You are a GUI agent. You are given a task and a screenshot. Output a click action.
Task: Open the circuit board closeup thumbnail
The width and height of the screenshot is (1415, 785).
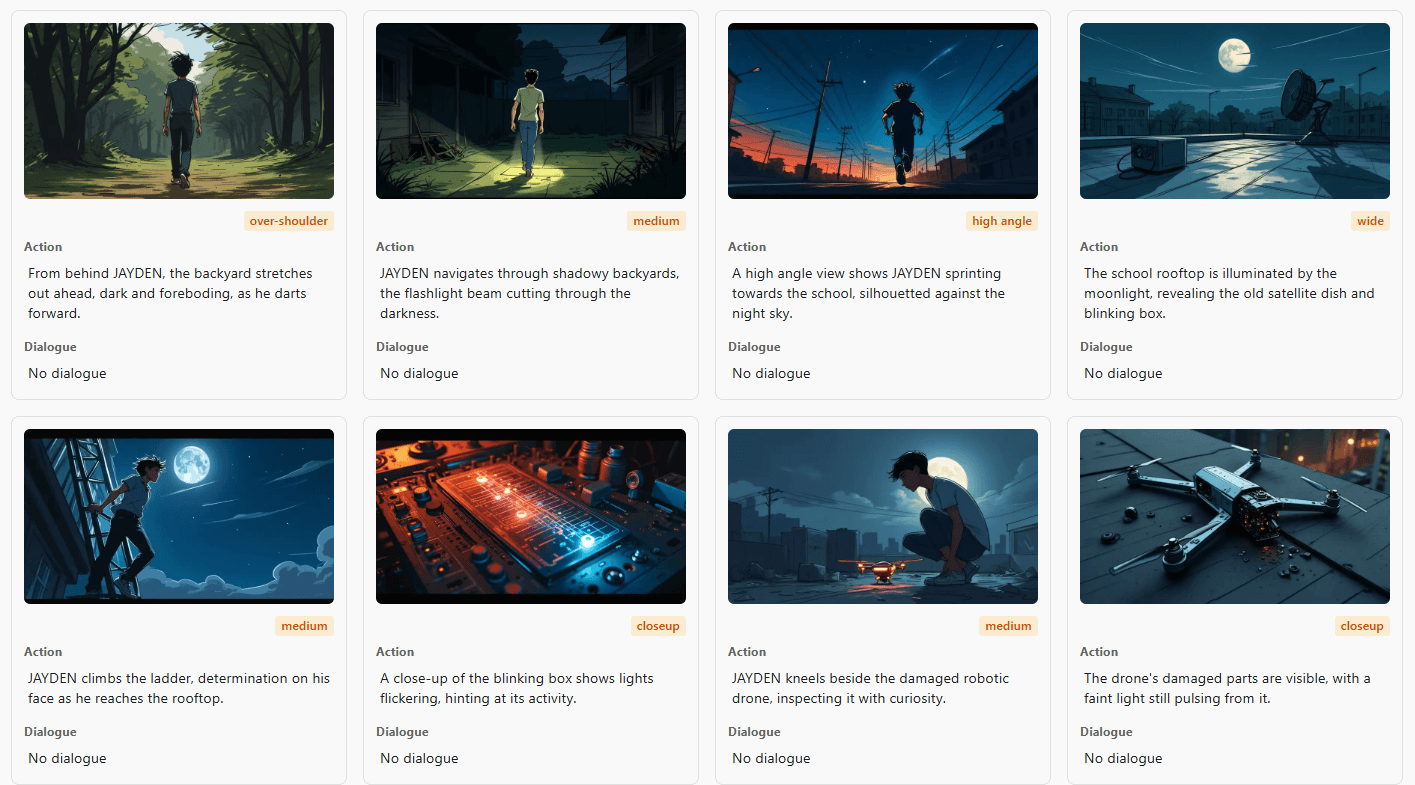pos(530,516)
